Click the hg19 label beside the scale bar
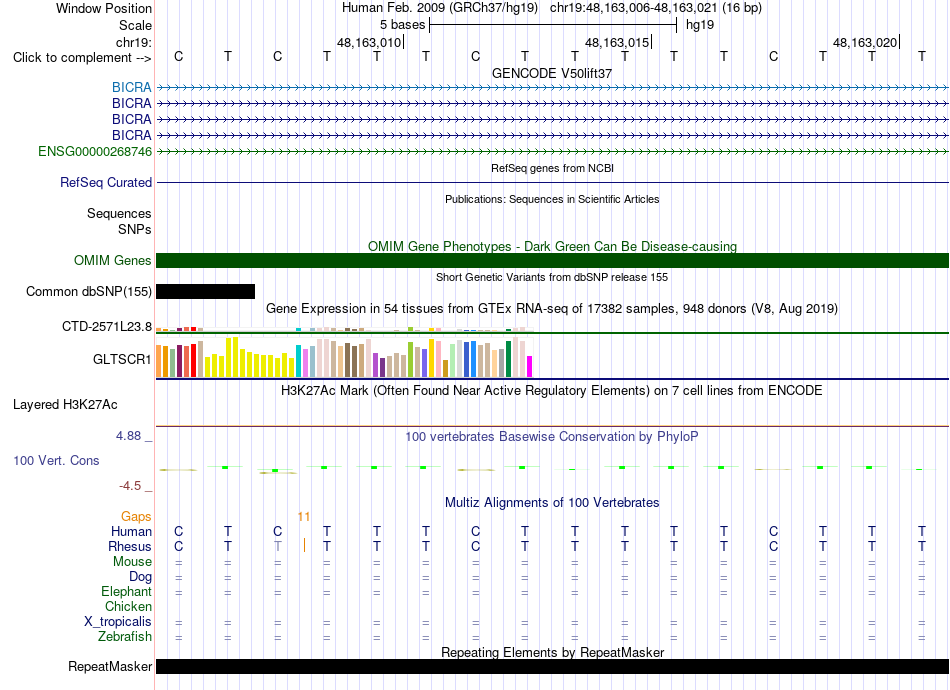Viewport: 950px width, 690px height. coord(700,25)
